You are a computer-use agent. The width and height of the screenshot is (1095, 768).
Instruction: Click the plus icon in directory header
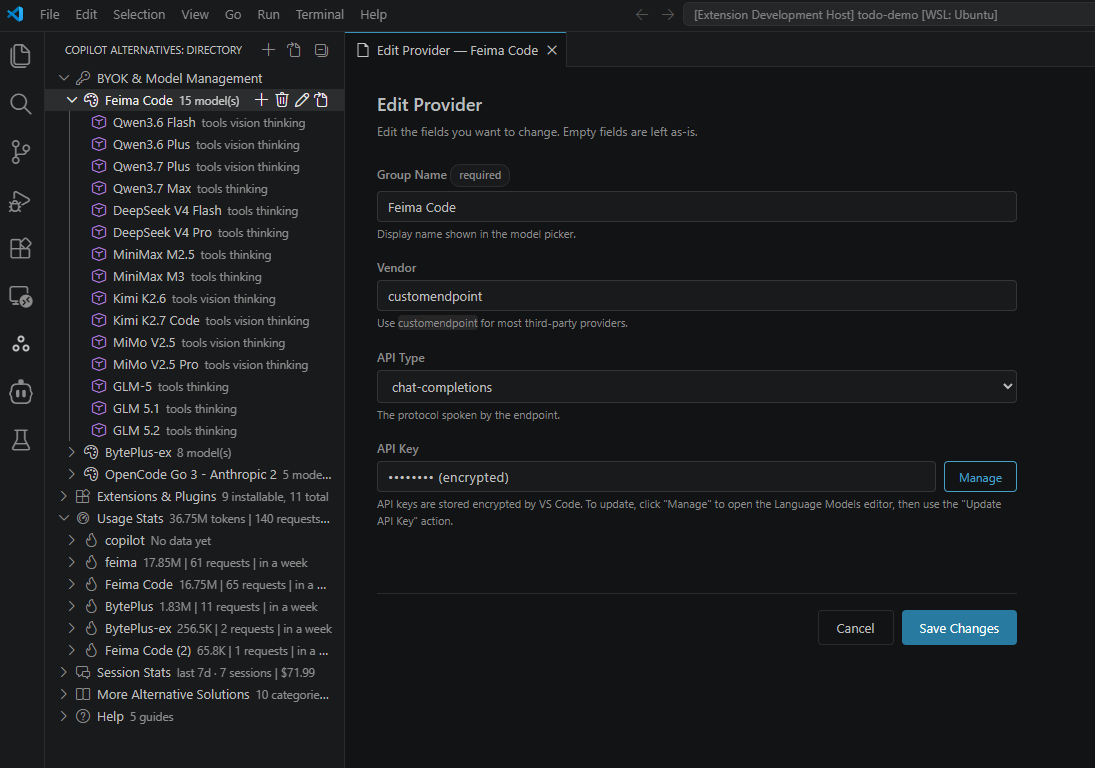[268, 50]
